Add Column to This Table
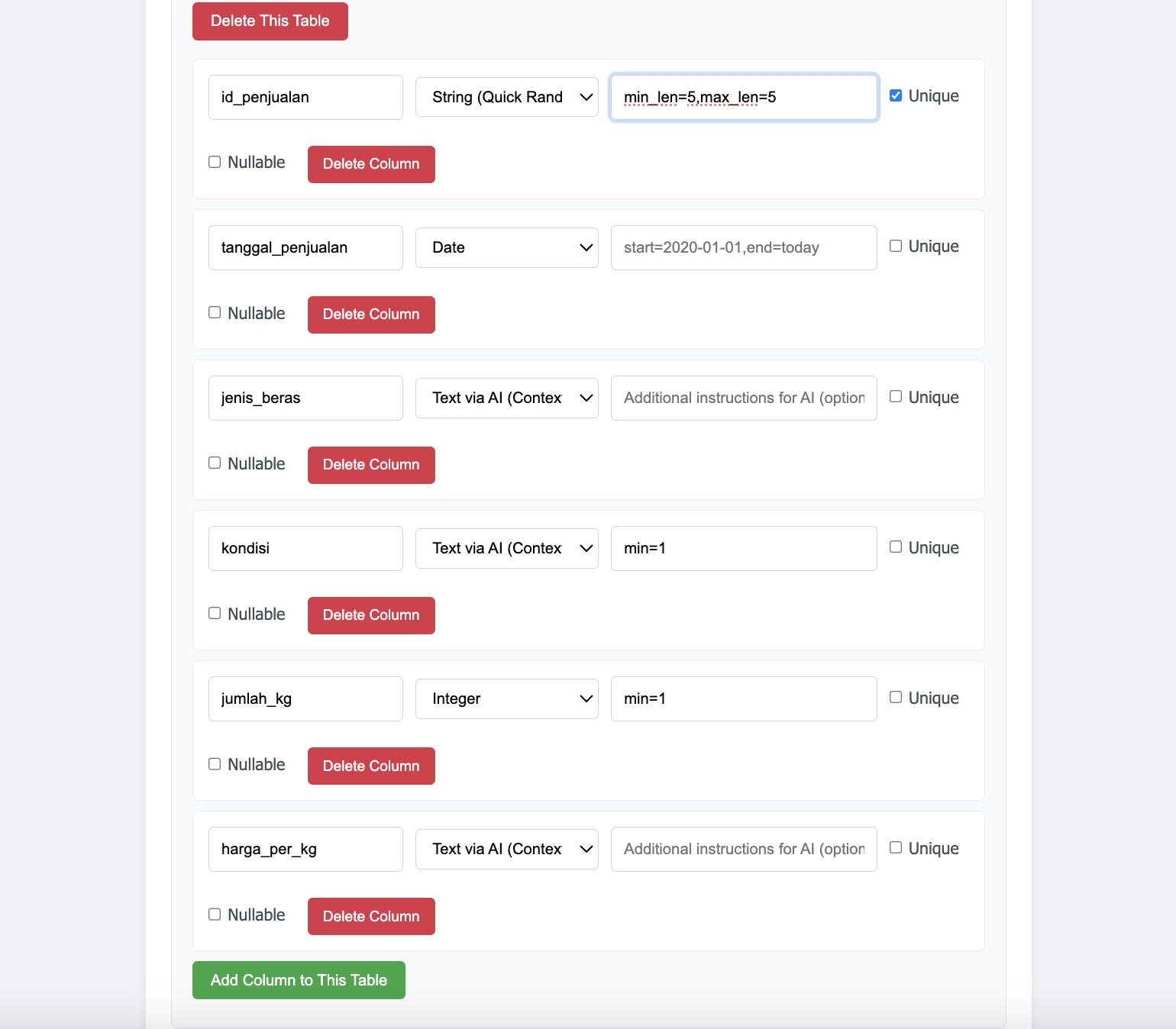 299,980
